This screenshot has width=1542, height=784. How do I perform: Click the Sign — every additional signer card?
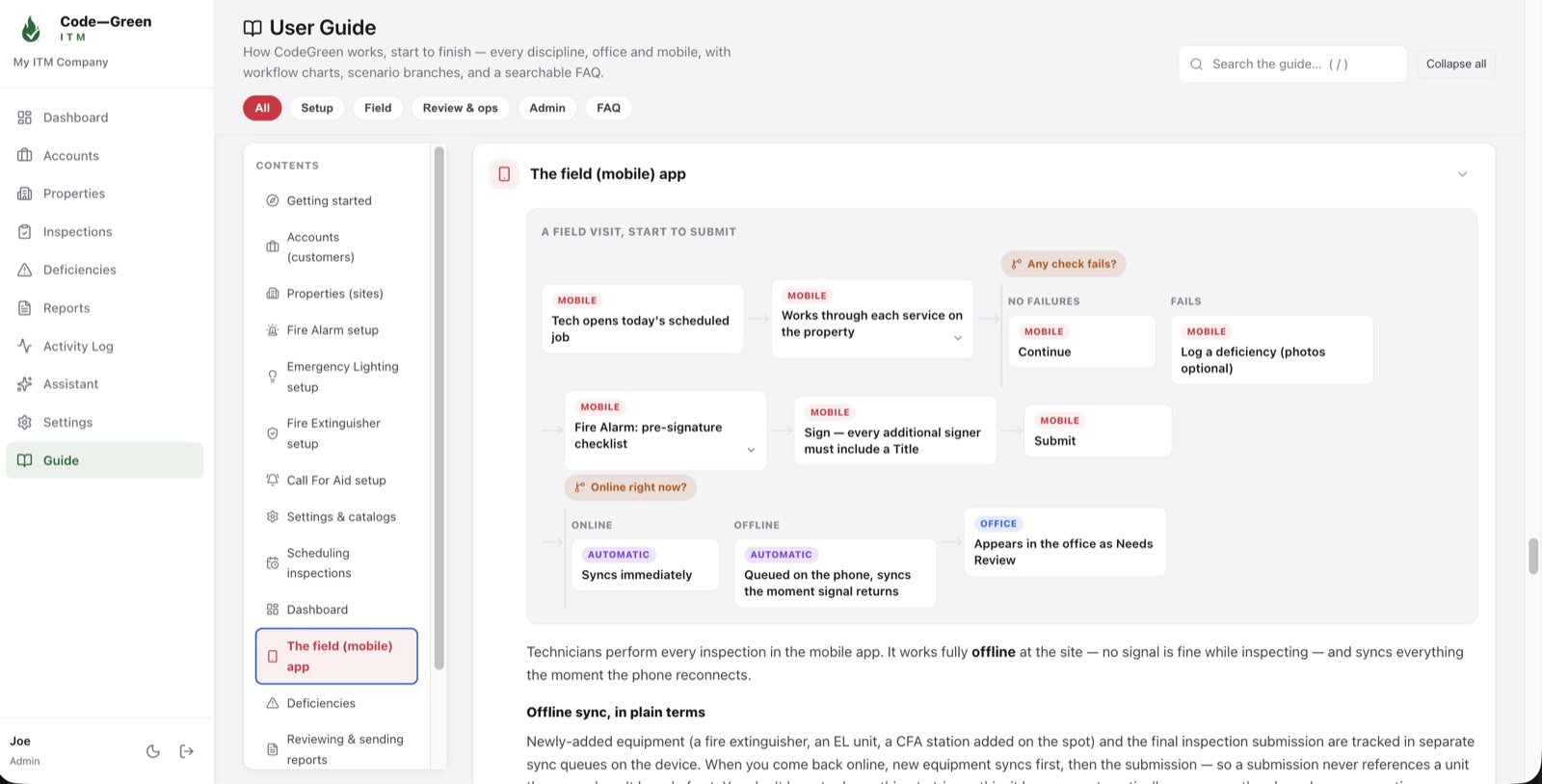895,431
